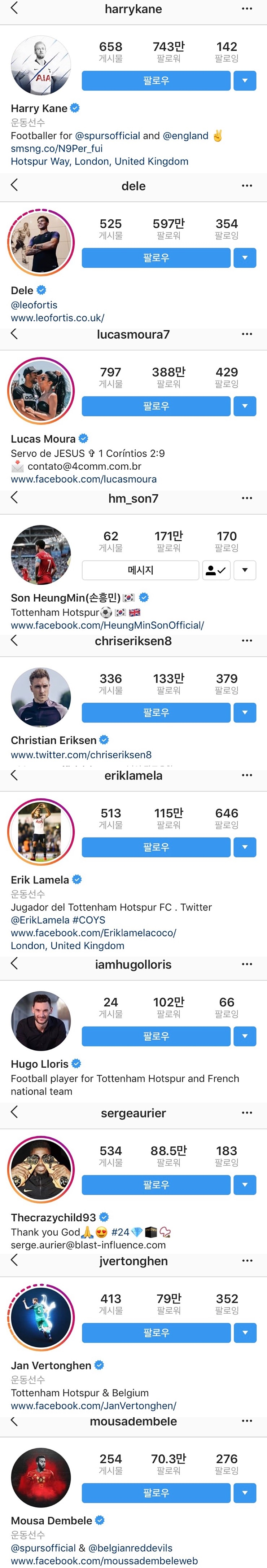Open more options for lucasmoura7
This screenshot has width=267, height=1568.
(x=246, y=334)
